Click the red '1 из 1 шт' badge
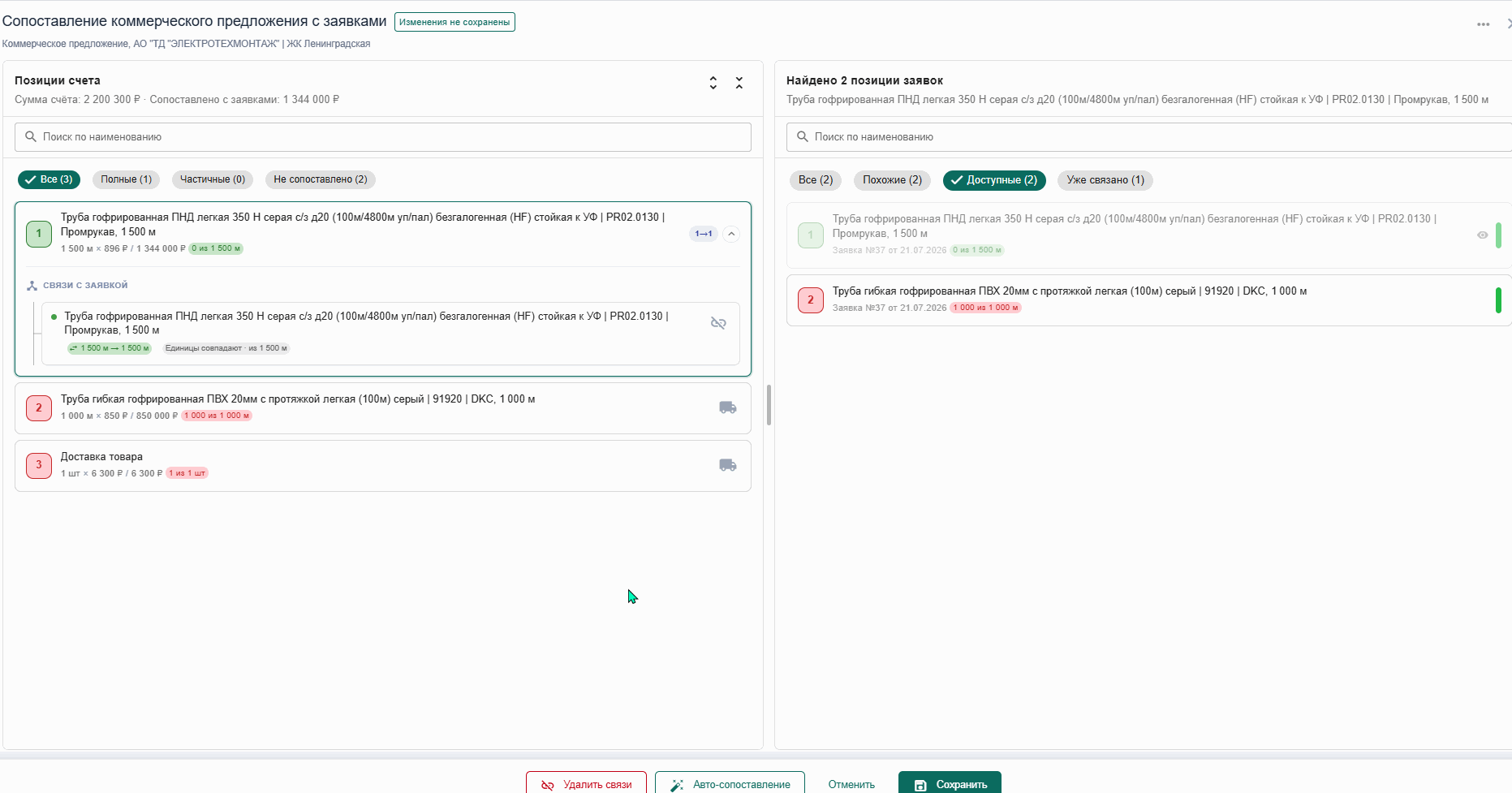The height and width of the screenshot is (793, 1512). click(x=187, y=473)
